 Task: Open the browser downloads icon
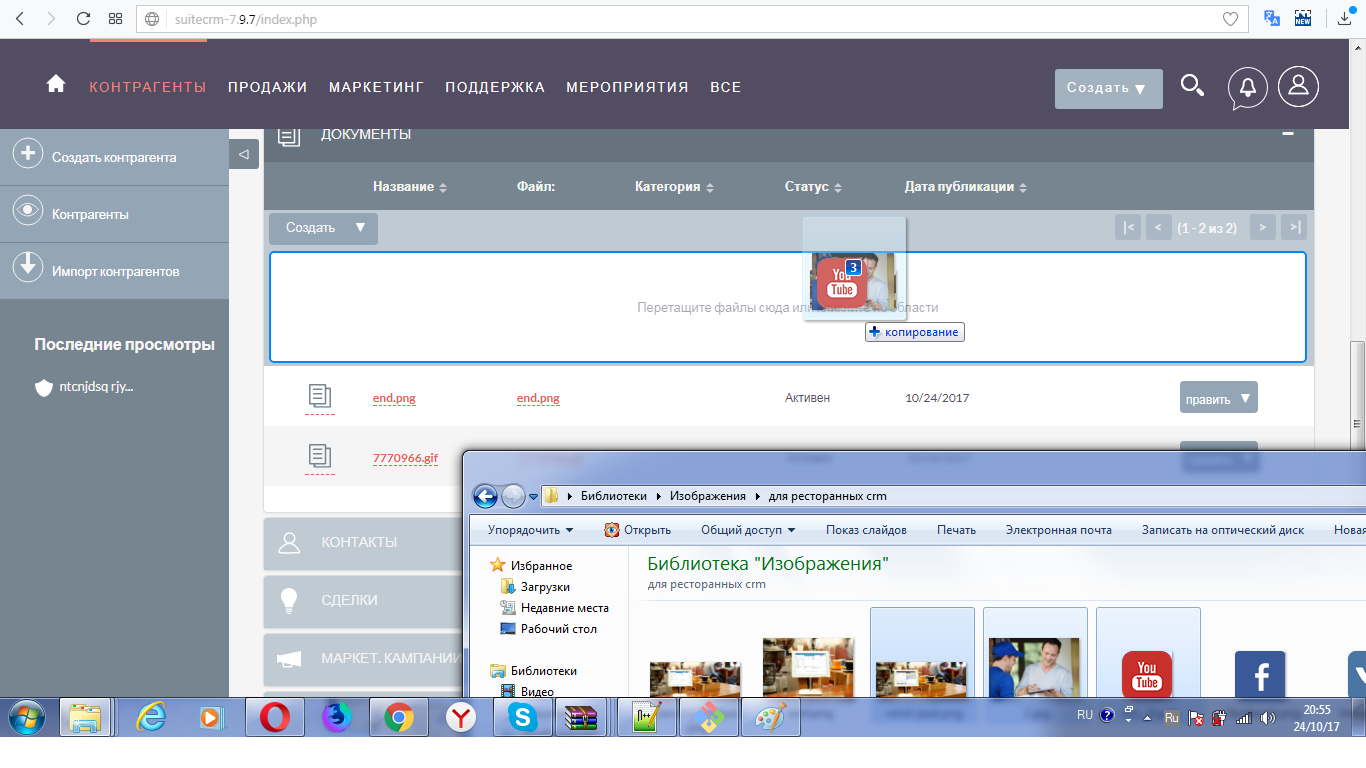tap(1346, 18)
